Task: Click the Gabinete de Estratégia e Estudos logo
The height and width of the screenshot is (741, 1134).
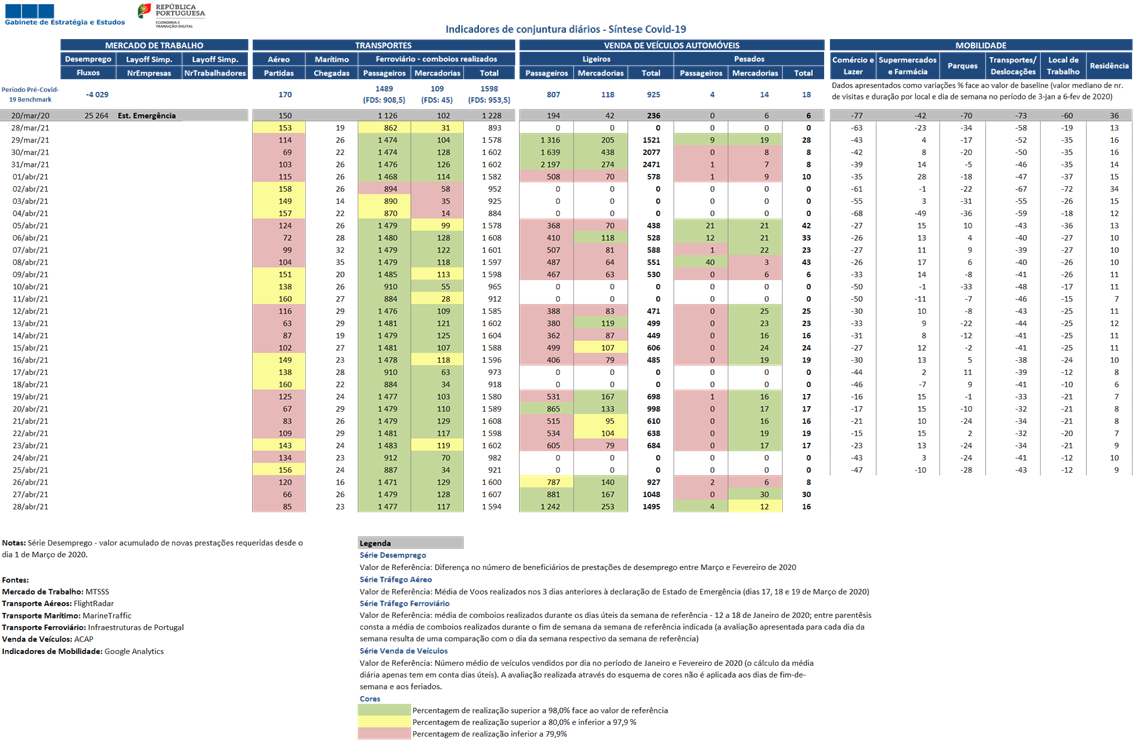Action: [64, 15]
